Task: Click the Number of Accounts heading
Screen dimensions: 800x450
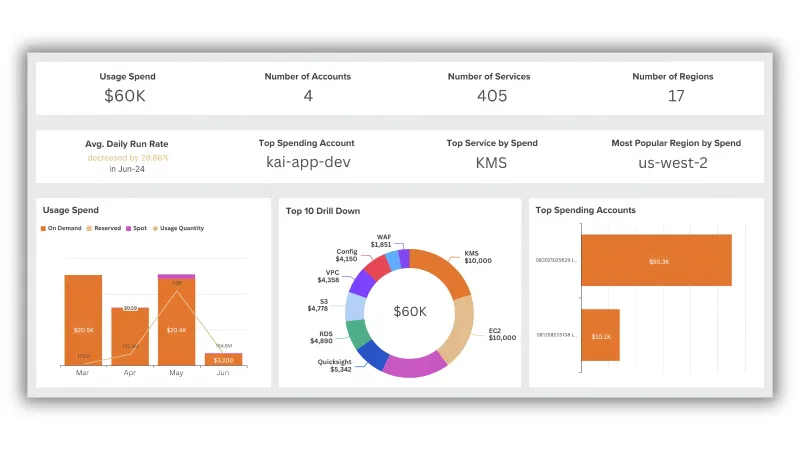Action: point(308,77)
